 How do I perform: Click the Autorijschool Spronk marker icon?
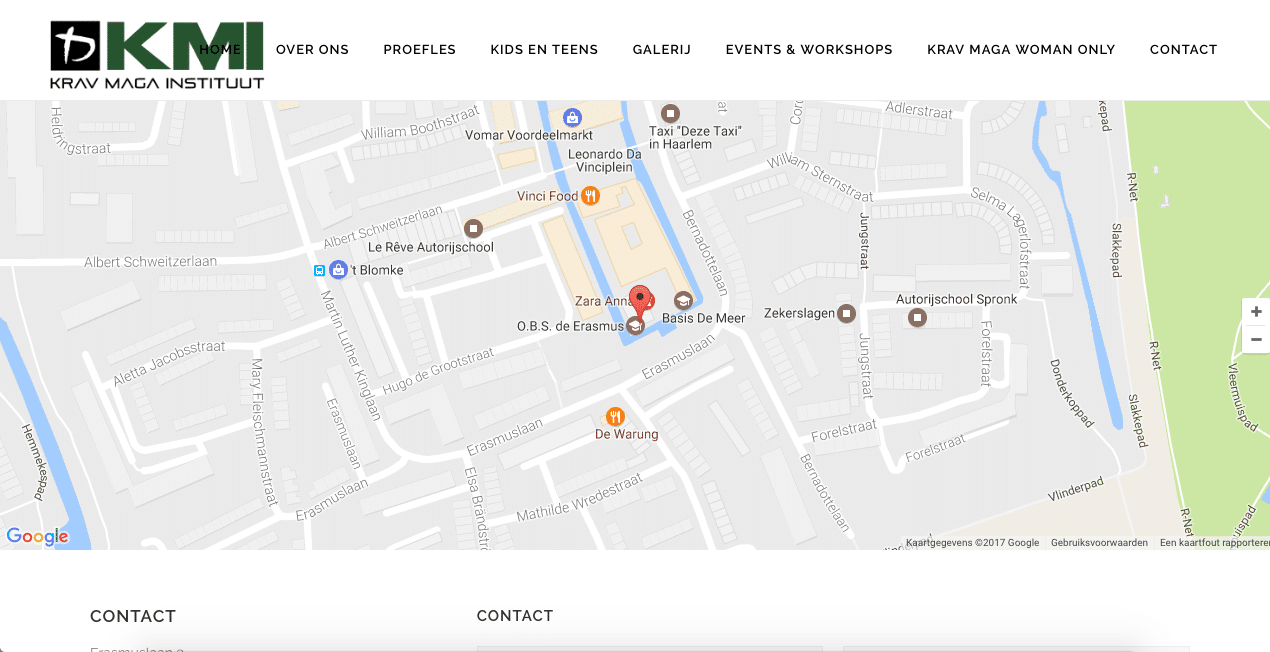(917, 318)
